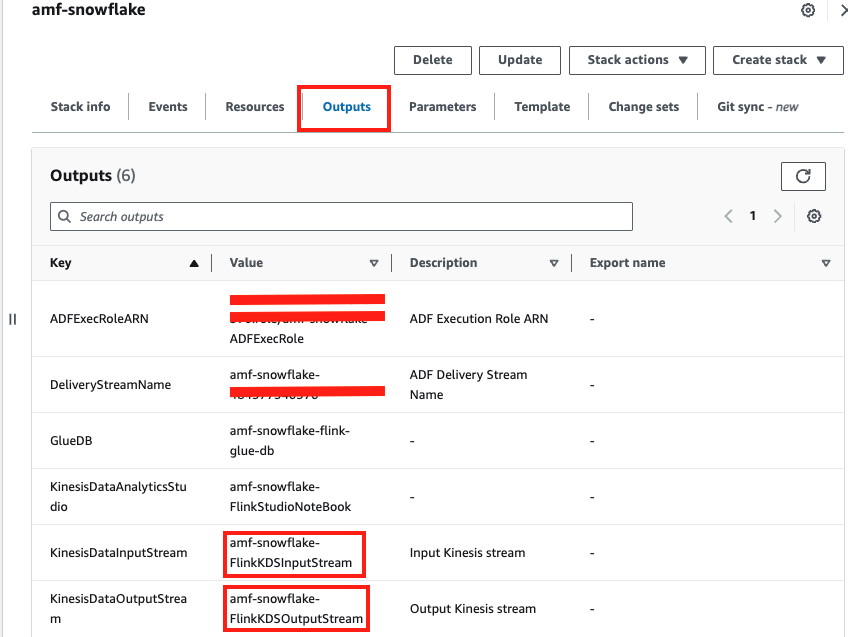This screenshot has width=848, height=637.
Task: Click the Search outputs field
Action: click(341, 217)
